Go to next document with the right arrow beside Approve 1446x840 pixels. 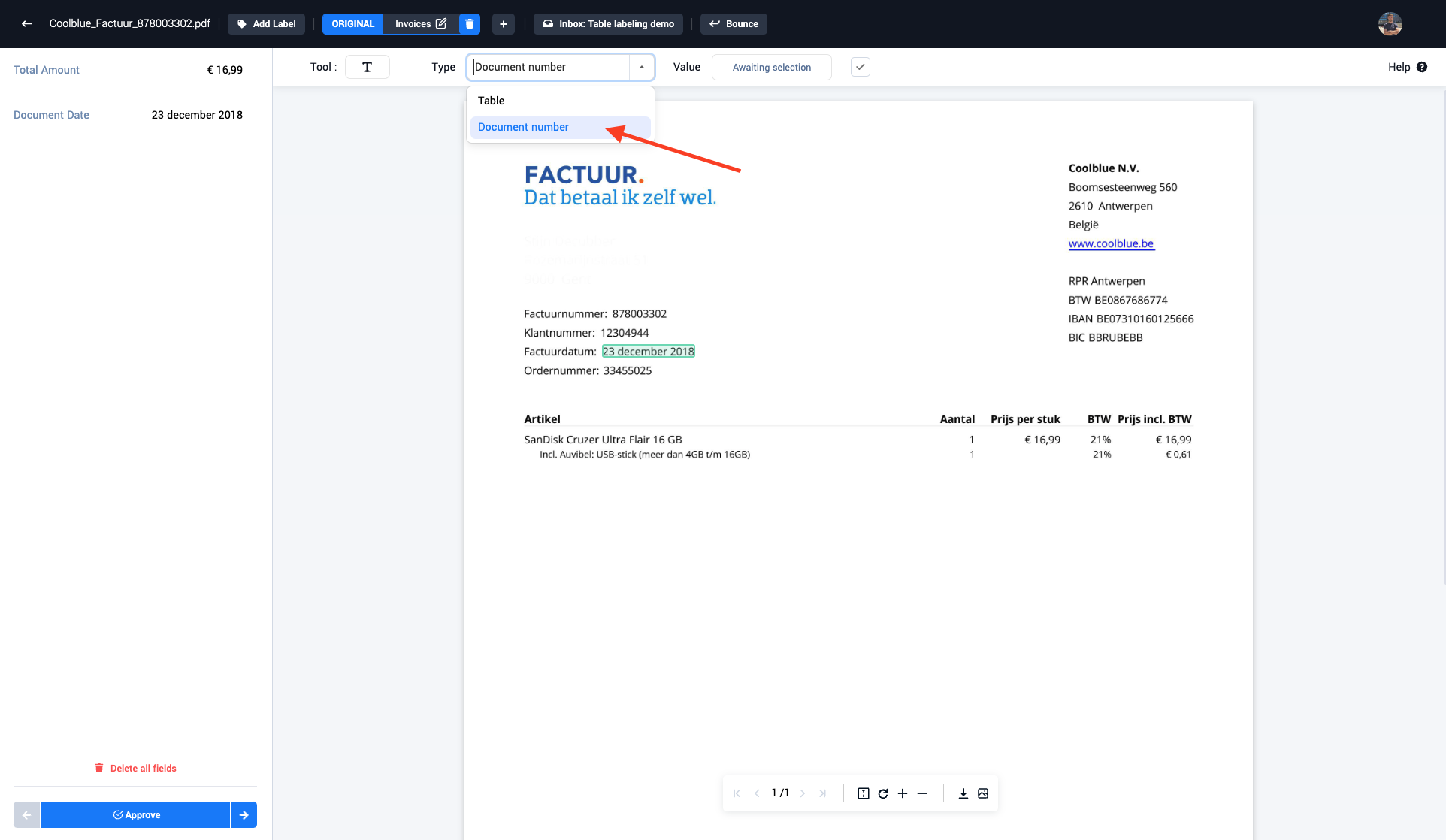[244, 814]
